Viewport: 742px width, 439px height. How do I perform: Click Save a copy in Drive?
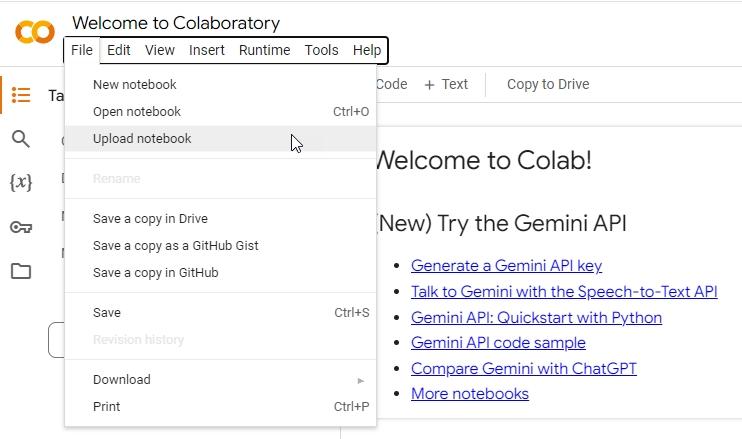click(x=150, y=219)
